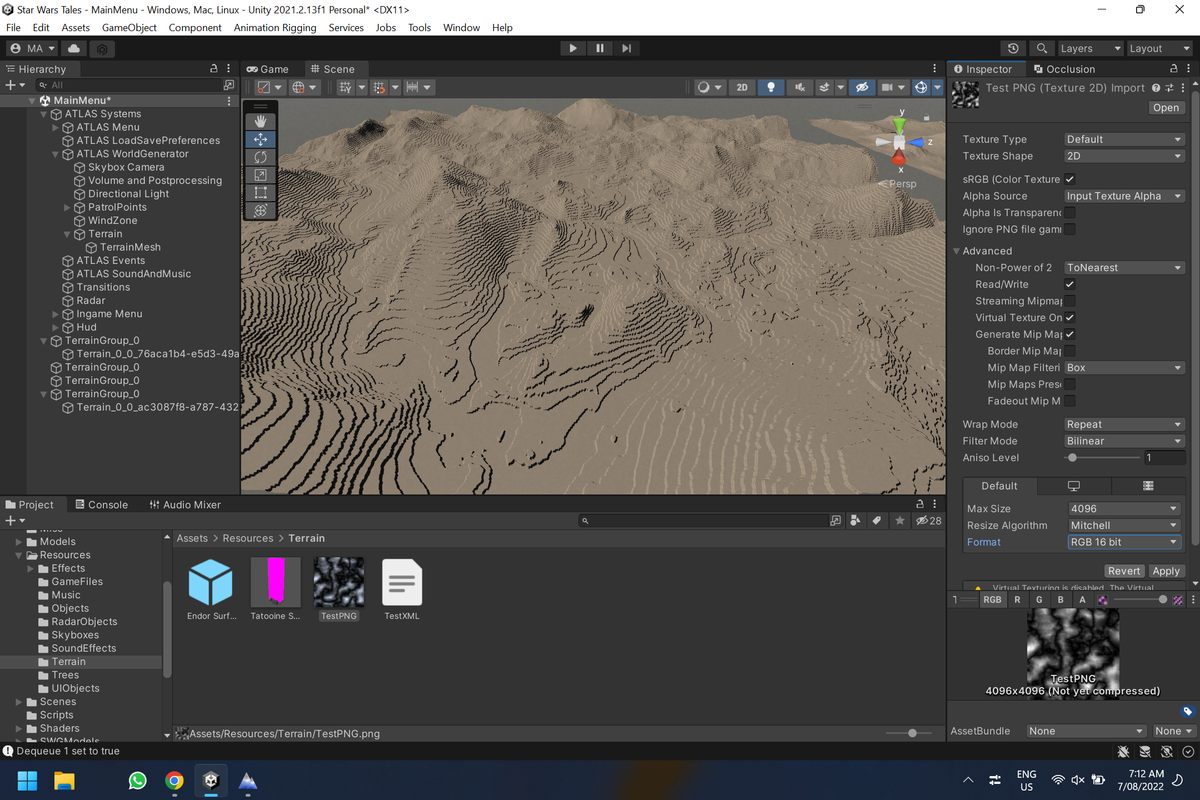Select the Endor Surface prefab asset
This screenshot has height=800, width=1200.
click(x=211, y=583)
